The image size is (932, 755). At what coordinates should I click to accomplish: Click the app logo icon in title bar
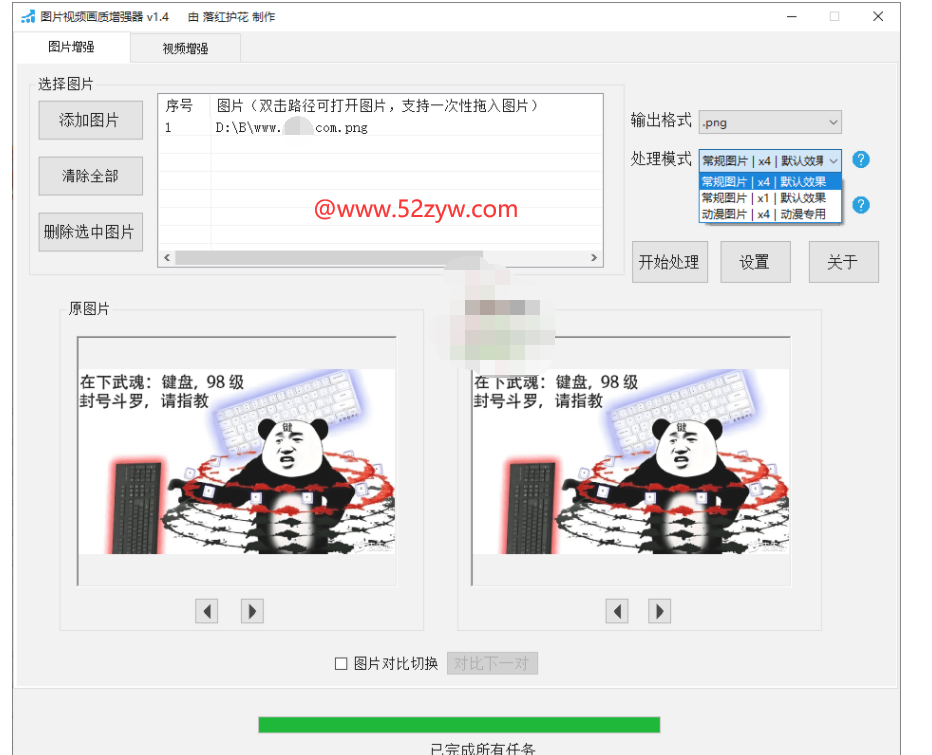[x=28, y=17]
